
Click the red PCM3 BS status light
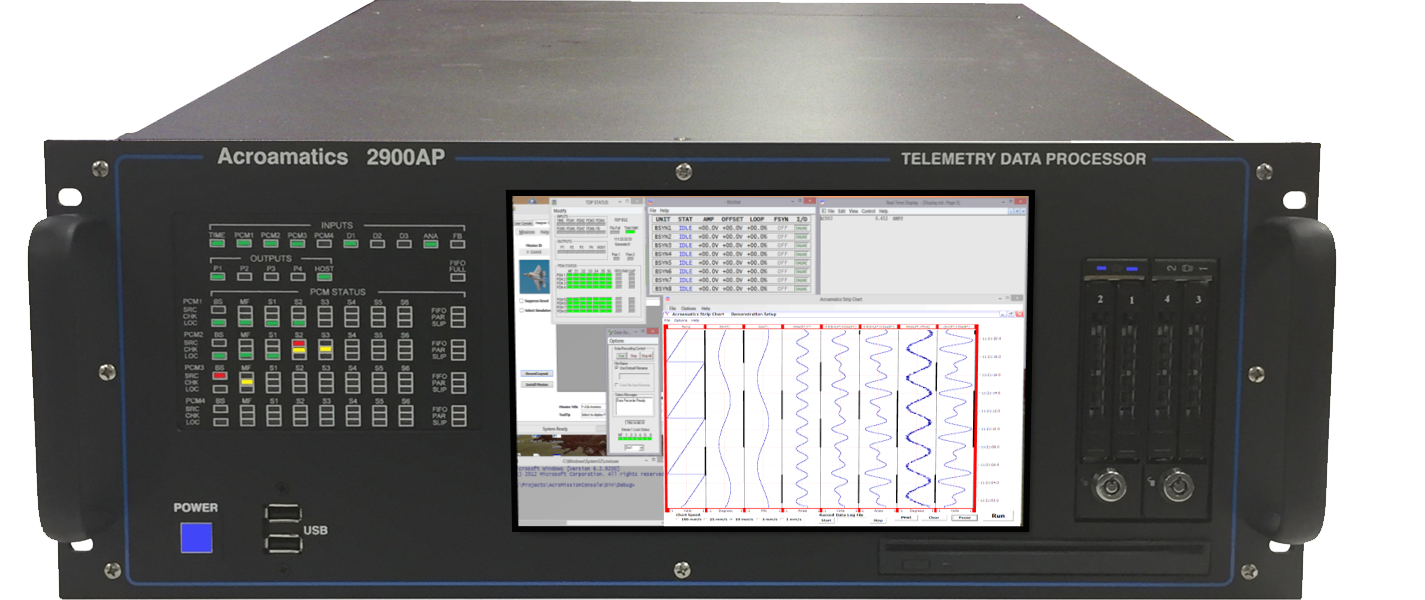click(219, 377)
